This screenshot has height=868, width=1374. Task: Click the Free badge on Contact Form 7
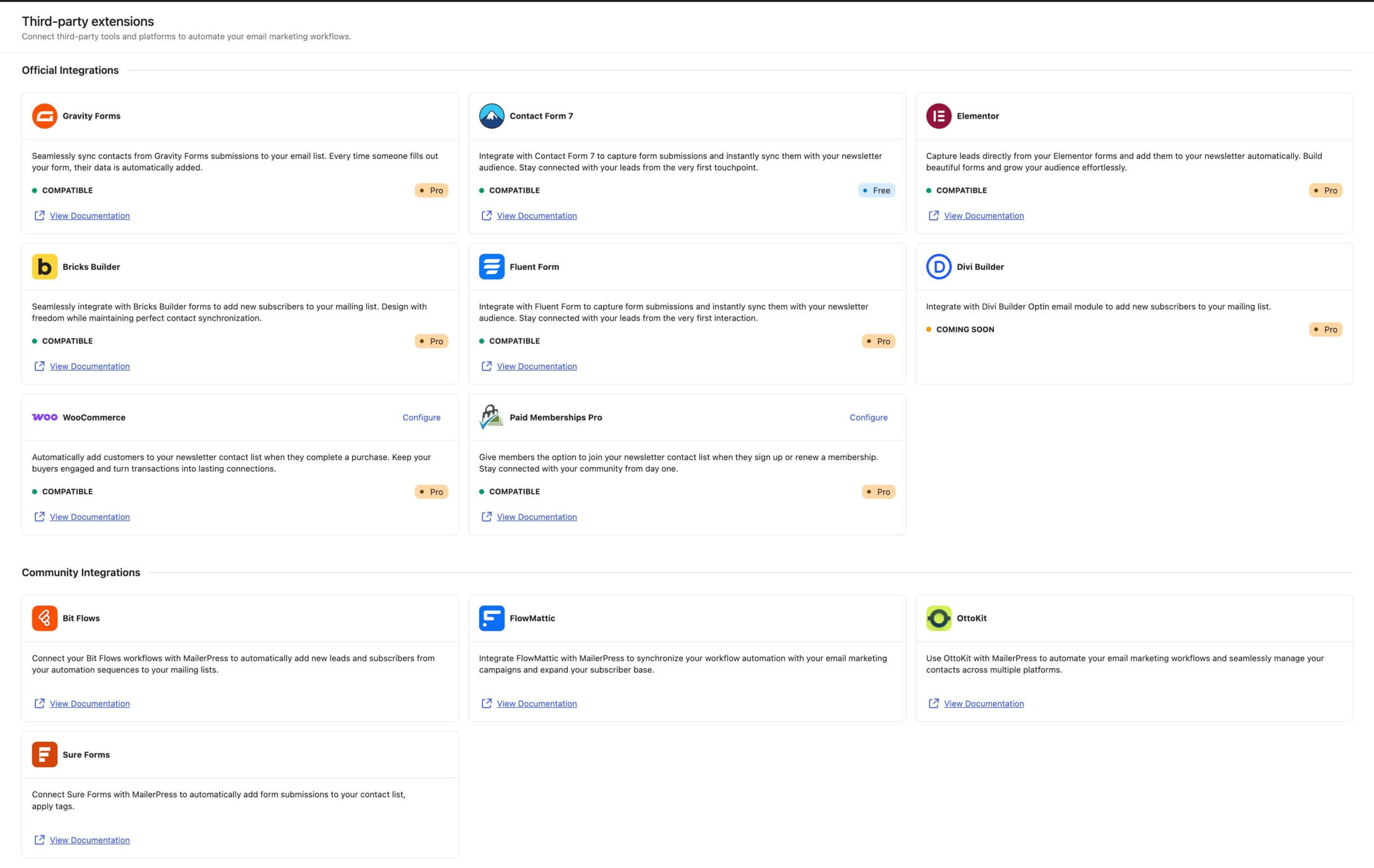pos(876,190)
